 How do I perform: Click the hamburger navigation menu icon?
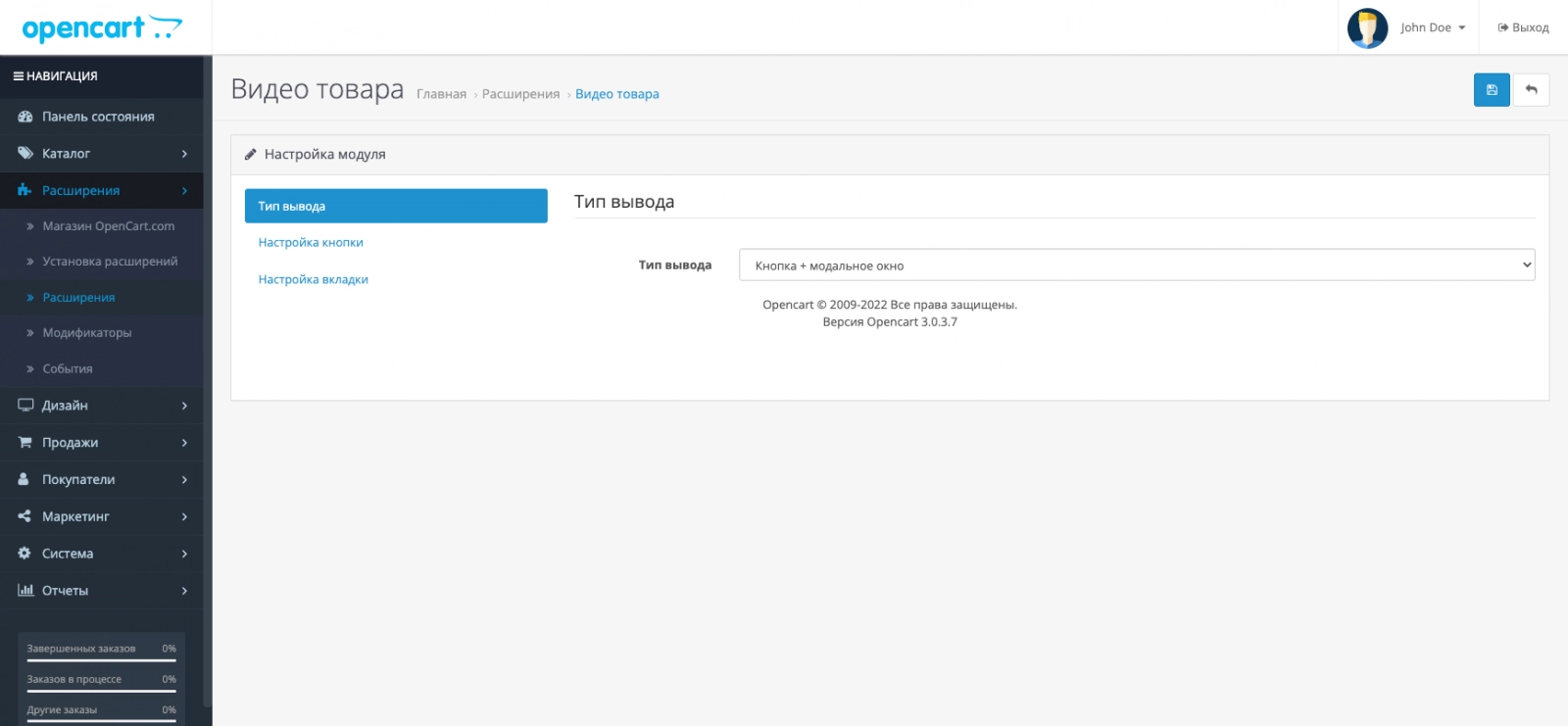point(18,76)
